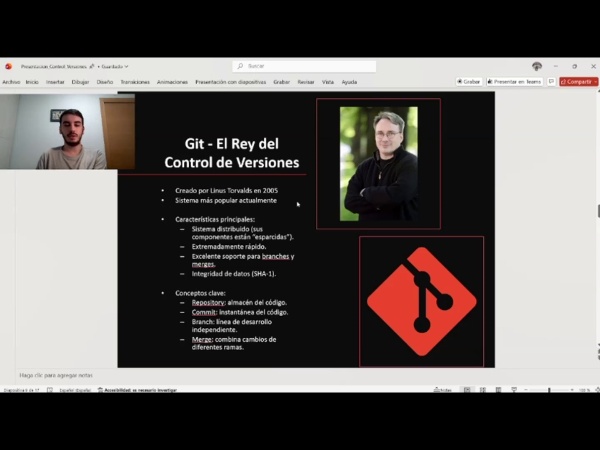Start slideshow from status bar icon

click(515, 390)
